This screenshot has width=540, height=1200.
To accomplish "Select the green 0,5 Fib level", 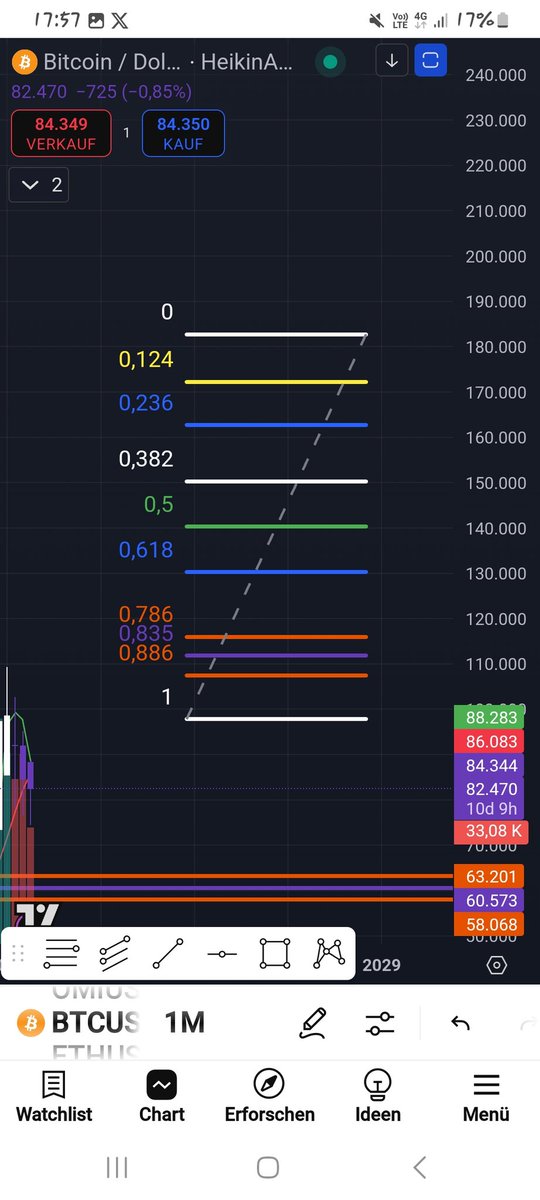I will tap(276, 526).
